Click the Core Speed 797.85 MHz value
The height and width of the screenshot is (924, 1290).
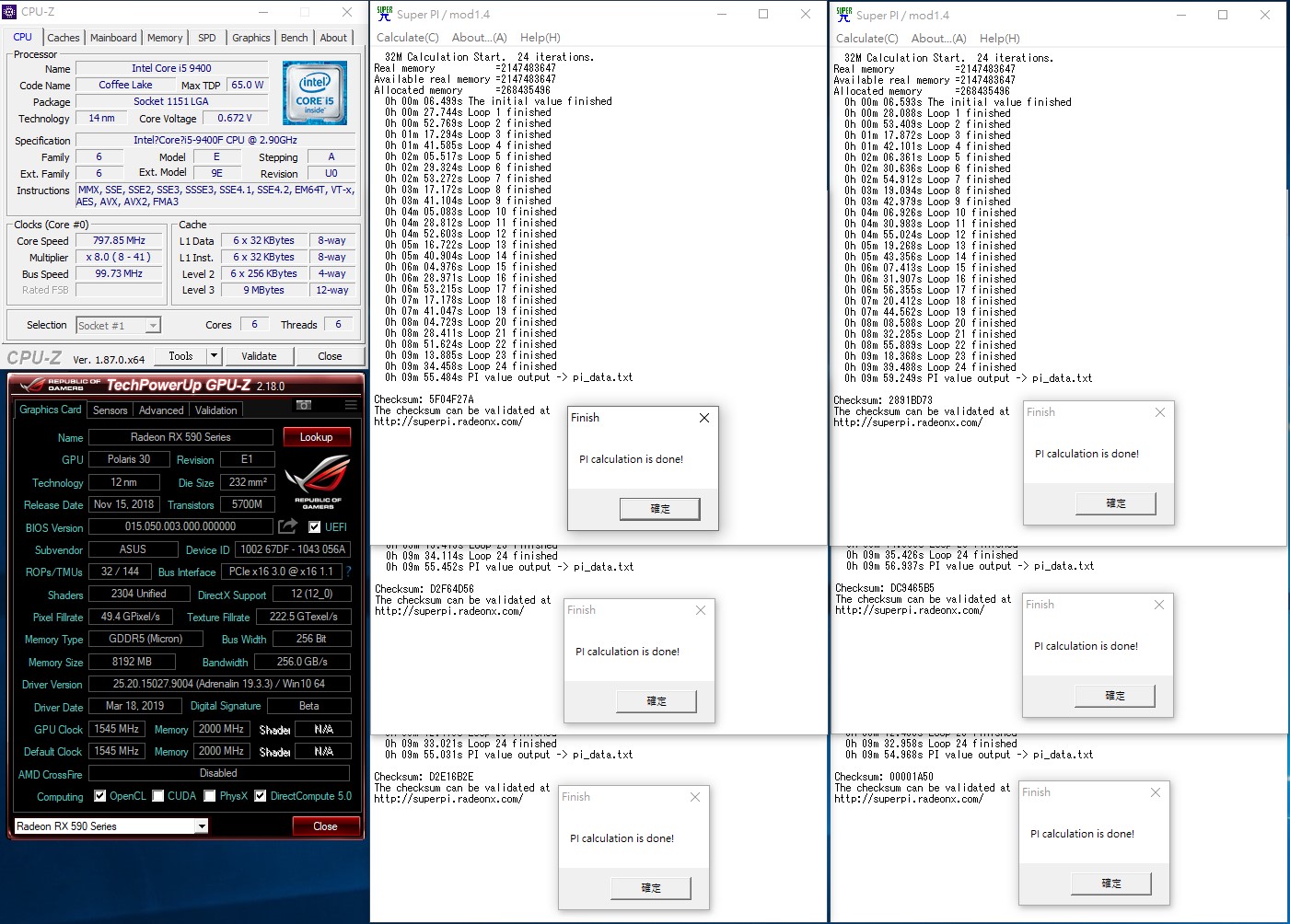pos(119,241)
